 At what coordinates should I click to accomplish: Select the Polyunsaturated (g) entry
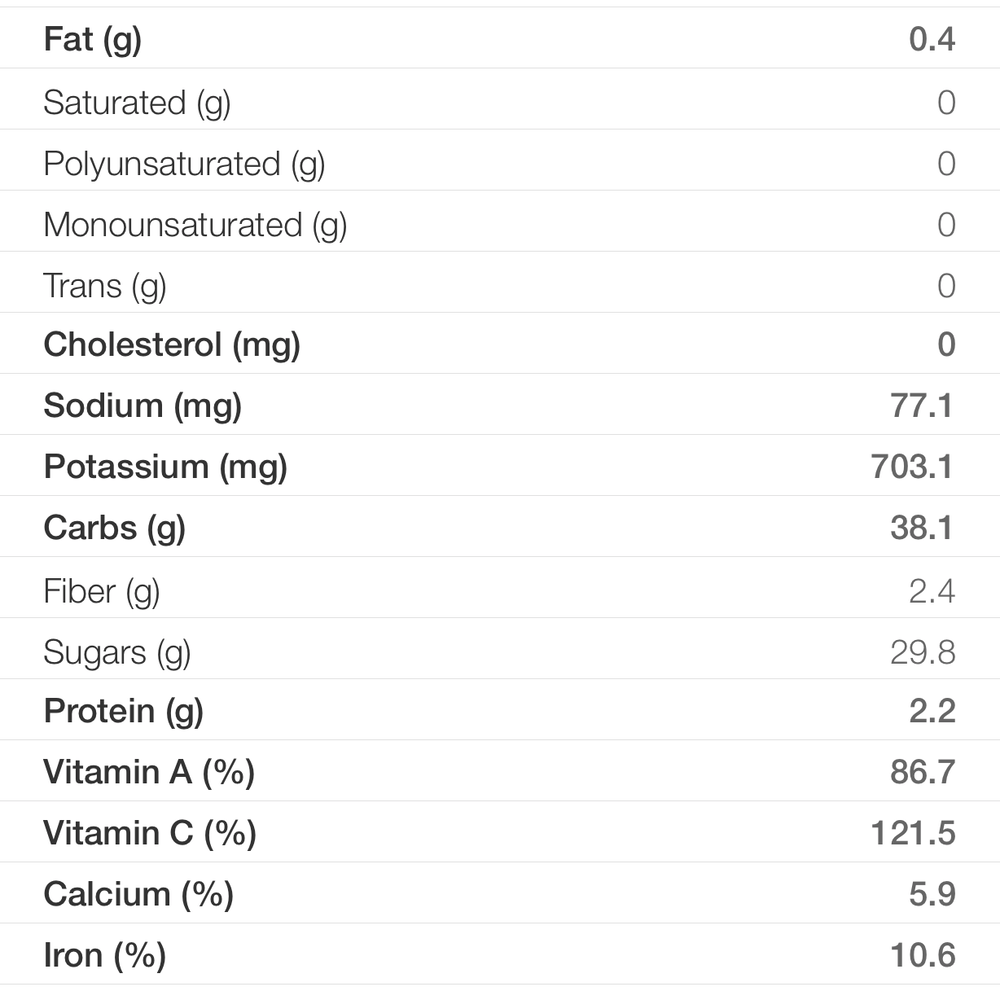(x=500, y=160)
